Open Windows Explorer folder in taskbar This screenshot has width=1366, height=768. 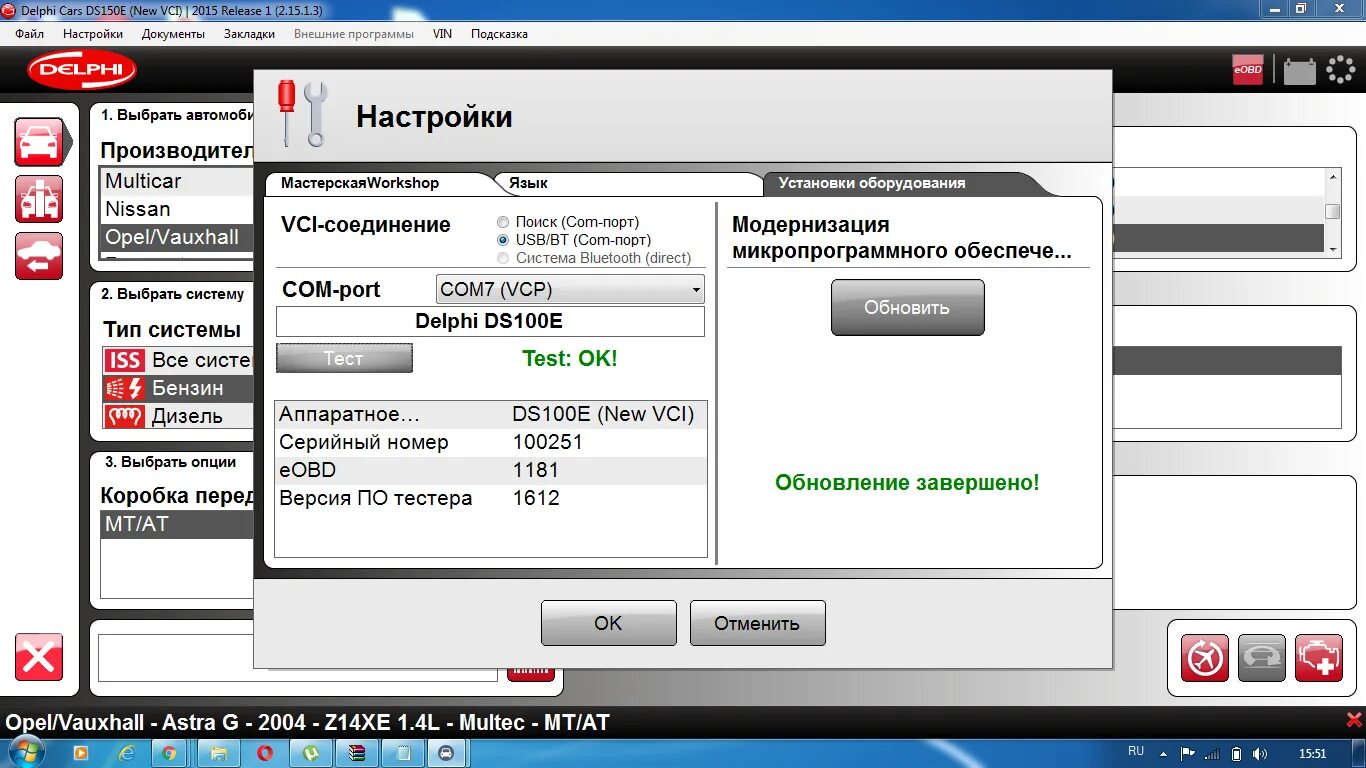click(x=220, y=752)
